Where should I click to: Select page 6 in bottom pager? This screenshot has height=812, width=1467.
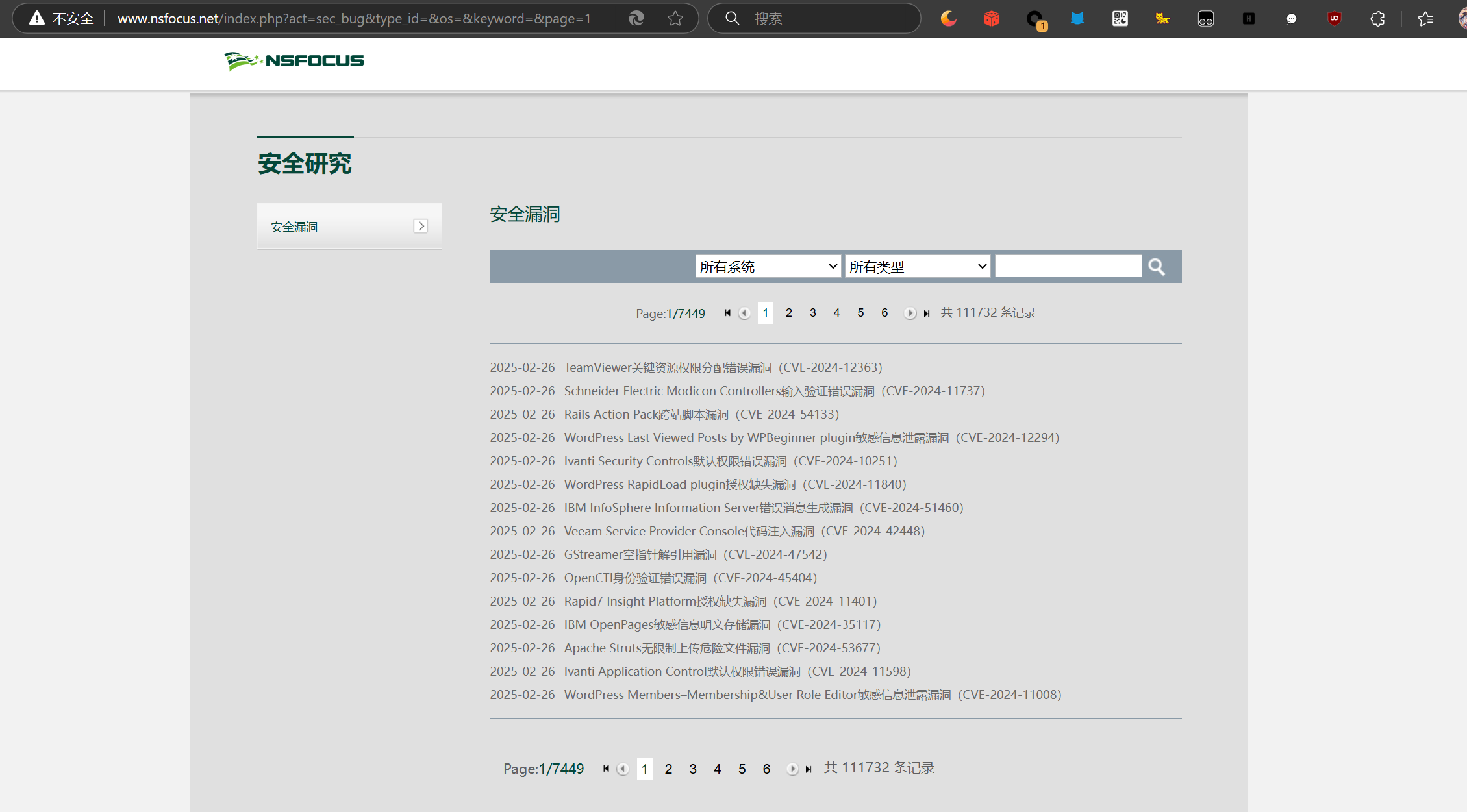point(766,769)
